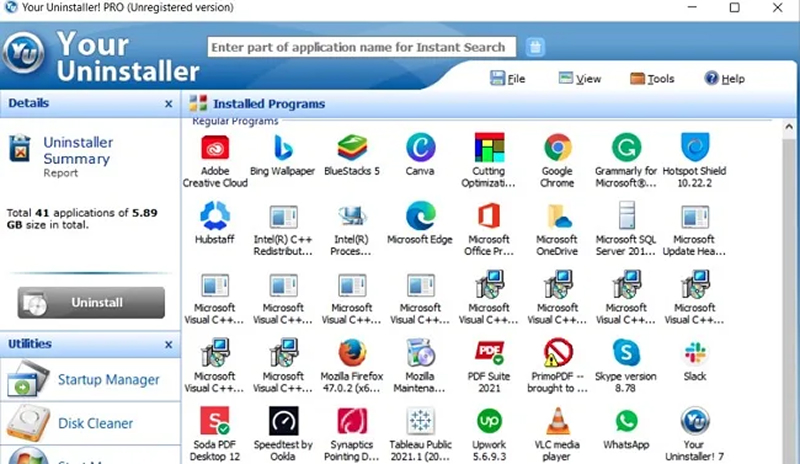
Task: Select Mozilla Firefox 47.0.2 icon
Action: [x=352, y=353]
